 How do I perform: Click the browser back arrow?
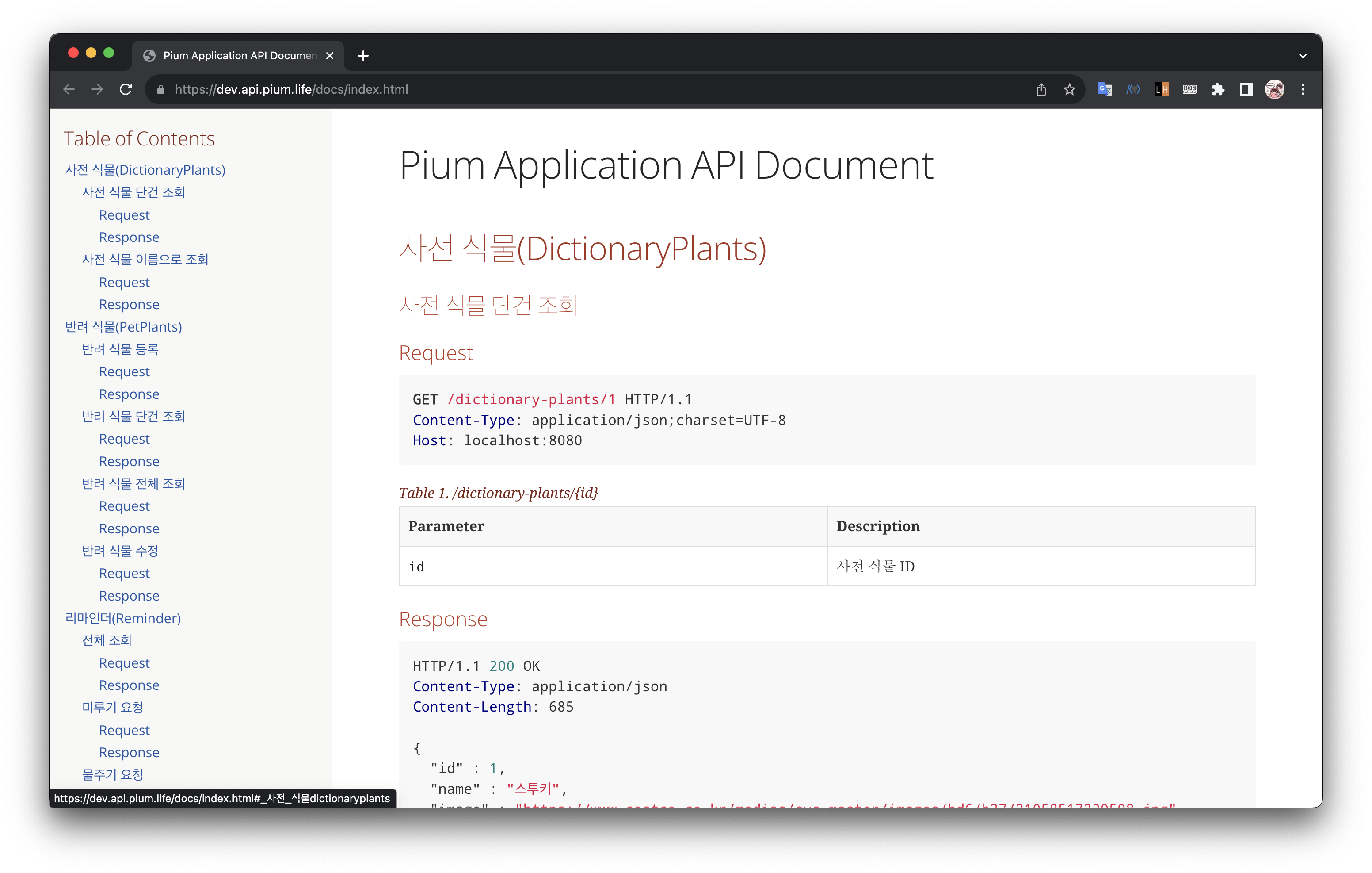click(x=69, y=89)
